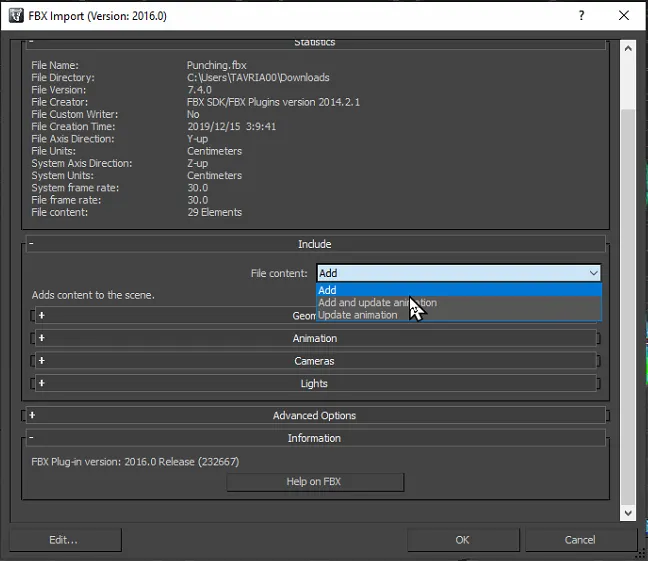Open the File content dropdown arrow

593,273
